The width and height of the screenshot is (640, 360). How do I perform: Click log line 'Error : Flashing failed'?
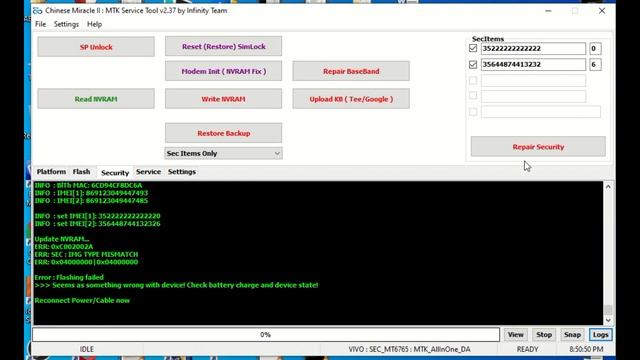tap(69, 278)
